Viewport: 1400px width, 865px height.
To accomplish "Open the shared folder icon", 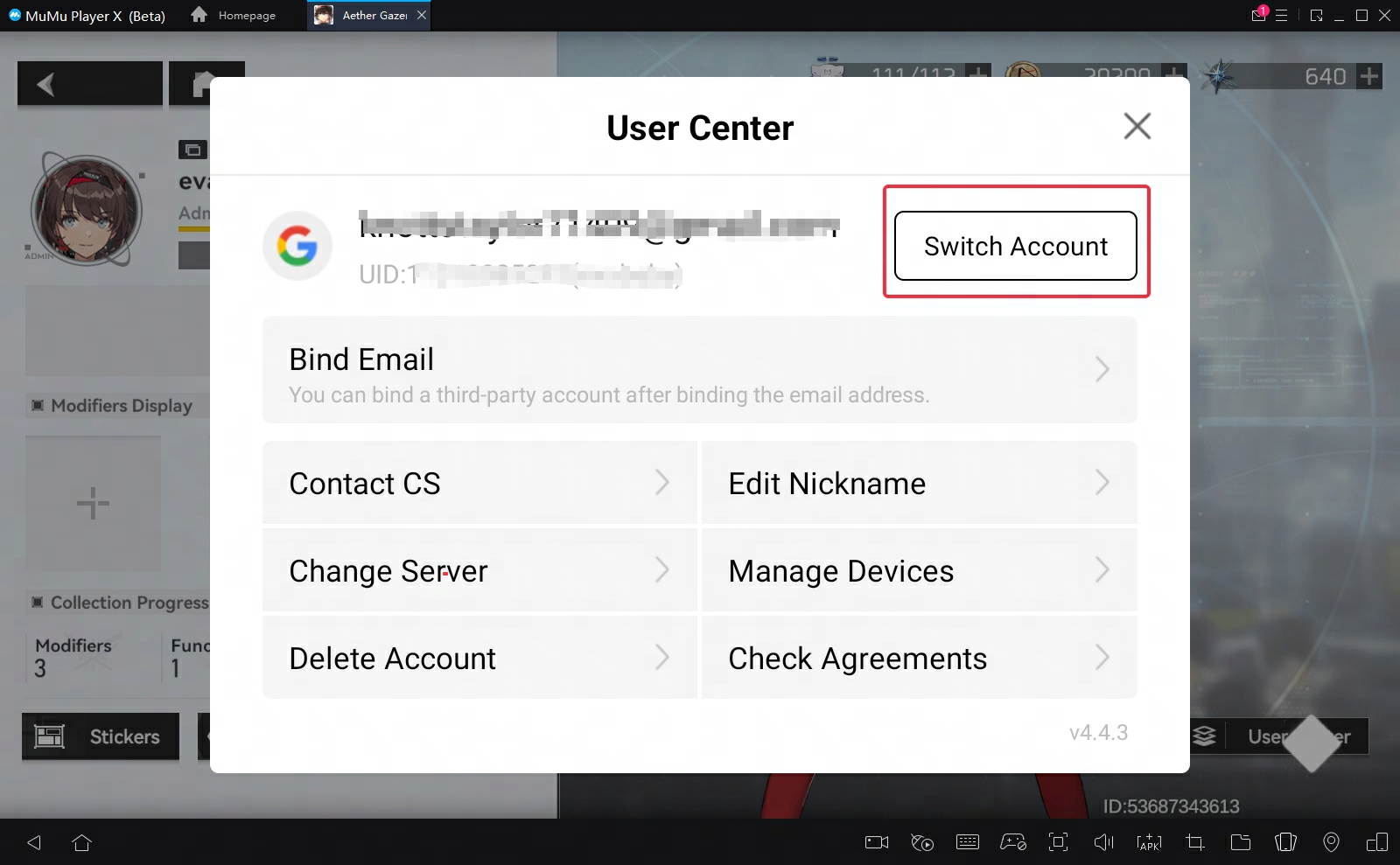I will point(1240,842).
